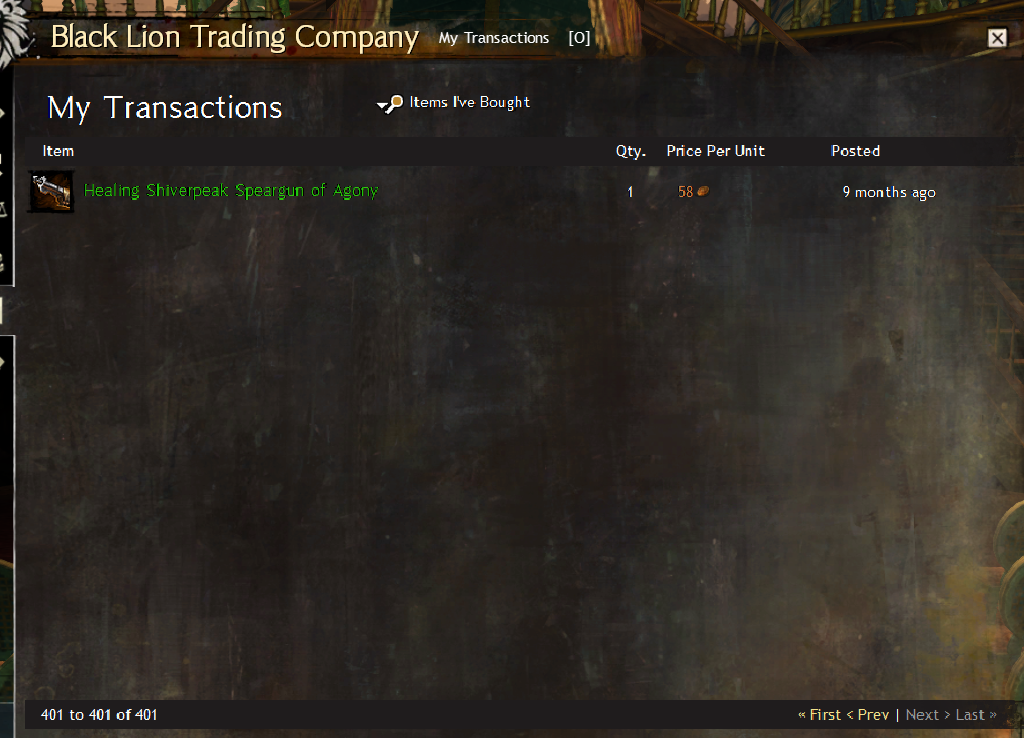The height and width of the screenshot is (738, 1024).
Task: Click the small dropdown arrow beside the key
Action: (x=382, y=105)
